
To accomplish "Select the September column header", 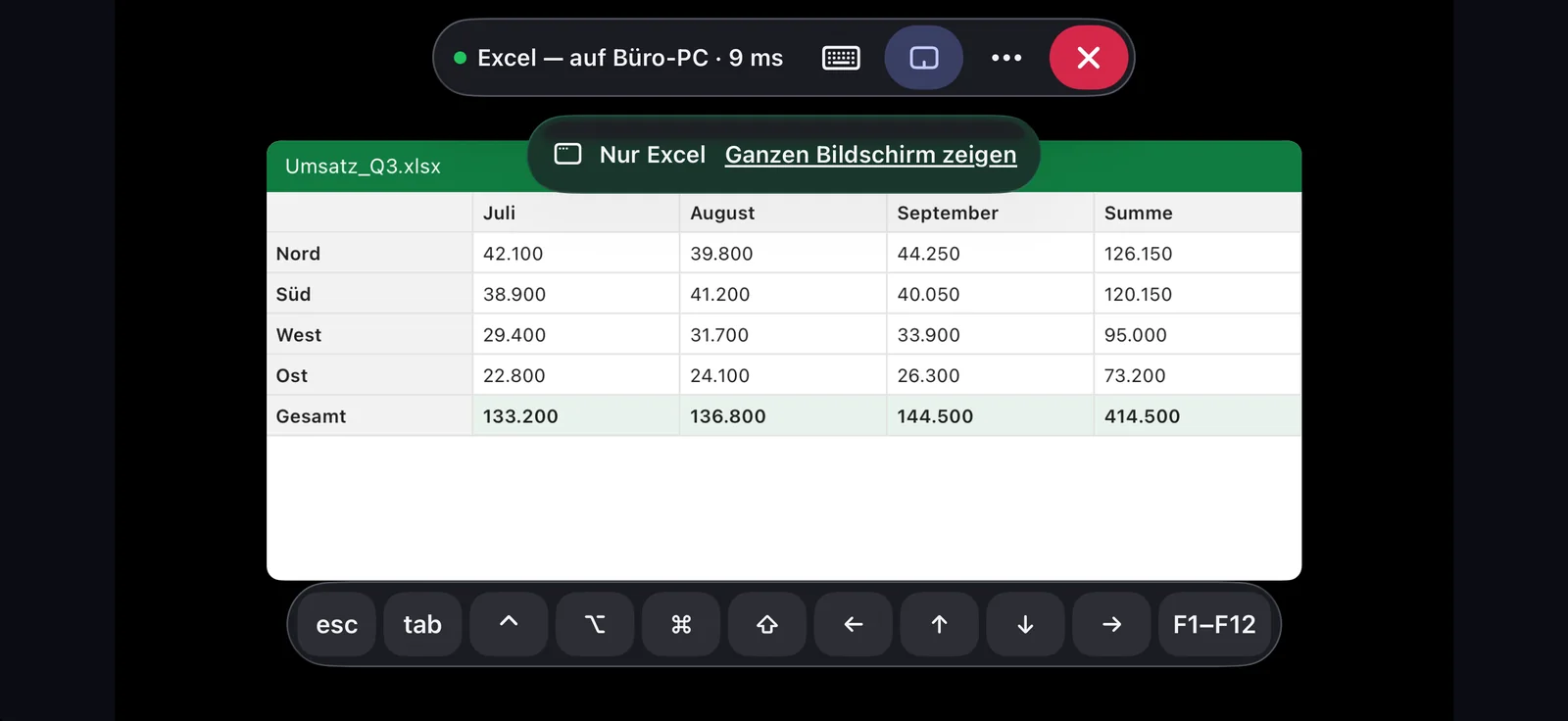I will (x=990, y=213).
